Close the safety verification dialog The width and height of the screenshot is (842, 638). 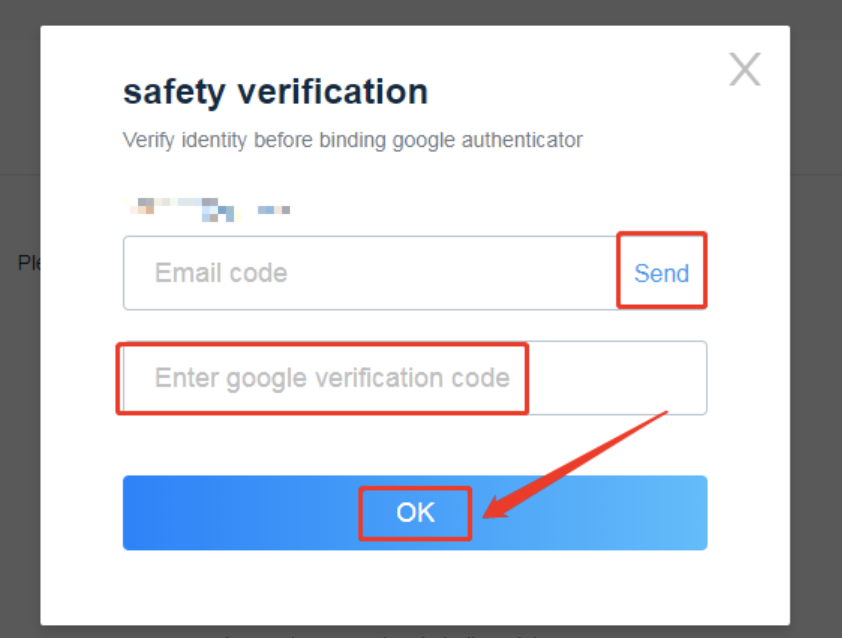[x=745, y=70]
